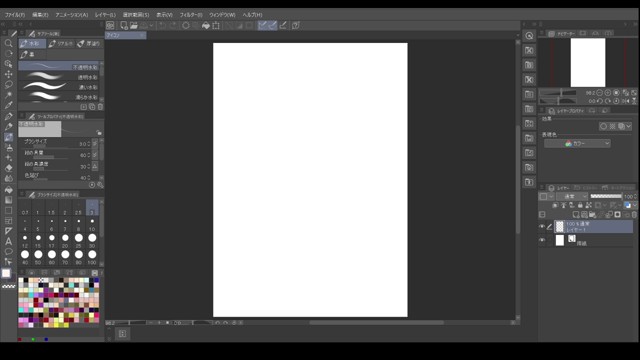Select the Rotate view tool
The image size is (640, 360).
tap(8, 53)
